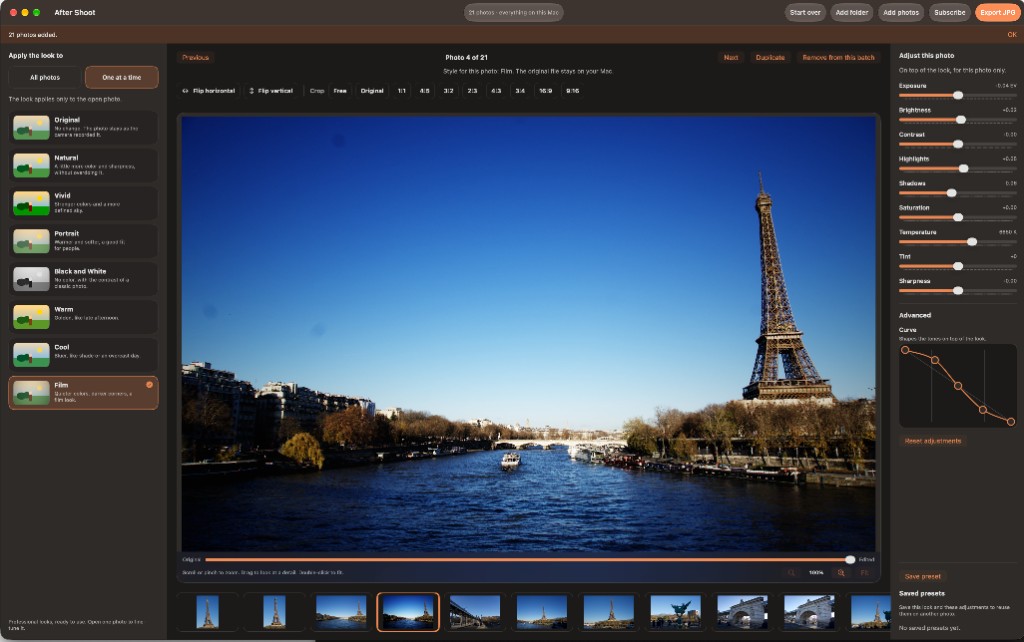Flip the photo horizontally
This screenshot has height=642, width=1024.
click(x=208, y=91)
